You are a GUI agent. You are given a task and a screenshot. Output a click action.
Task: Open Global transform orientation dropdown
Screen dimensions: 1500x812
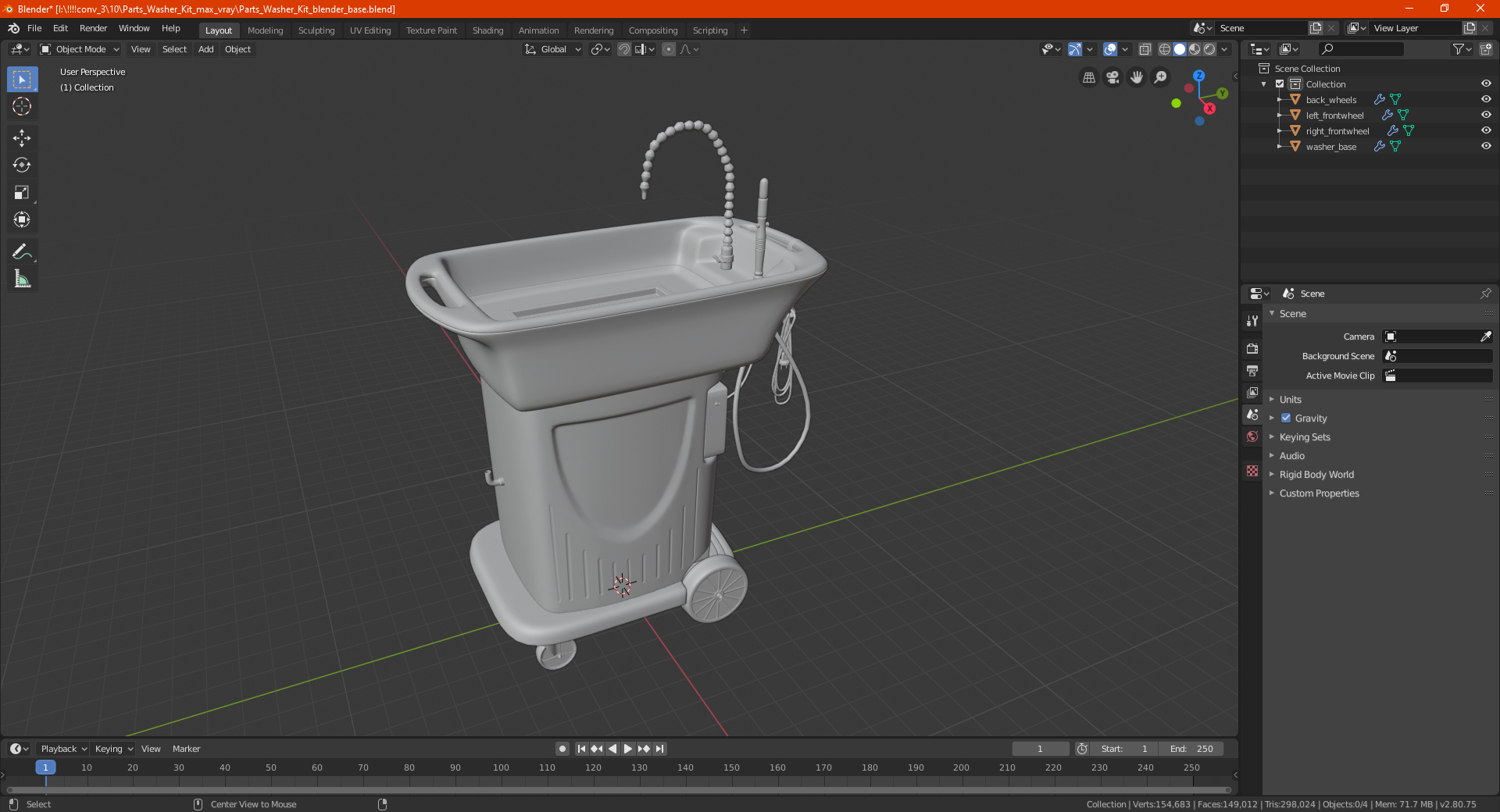tap(552, 49)
